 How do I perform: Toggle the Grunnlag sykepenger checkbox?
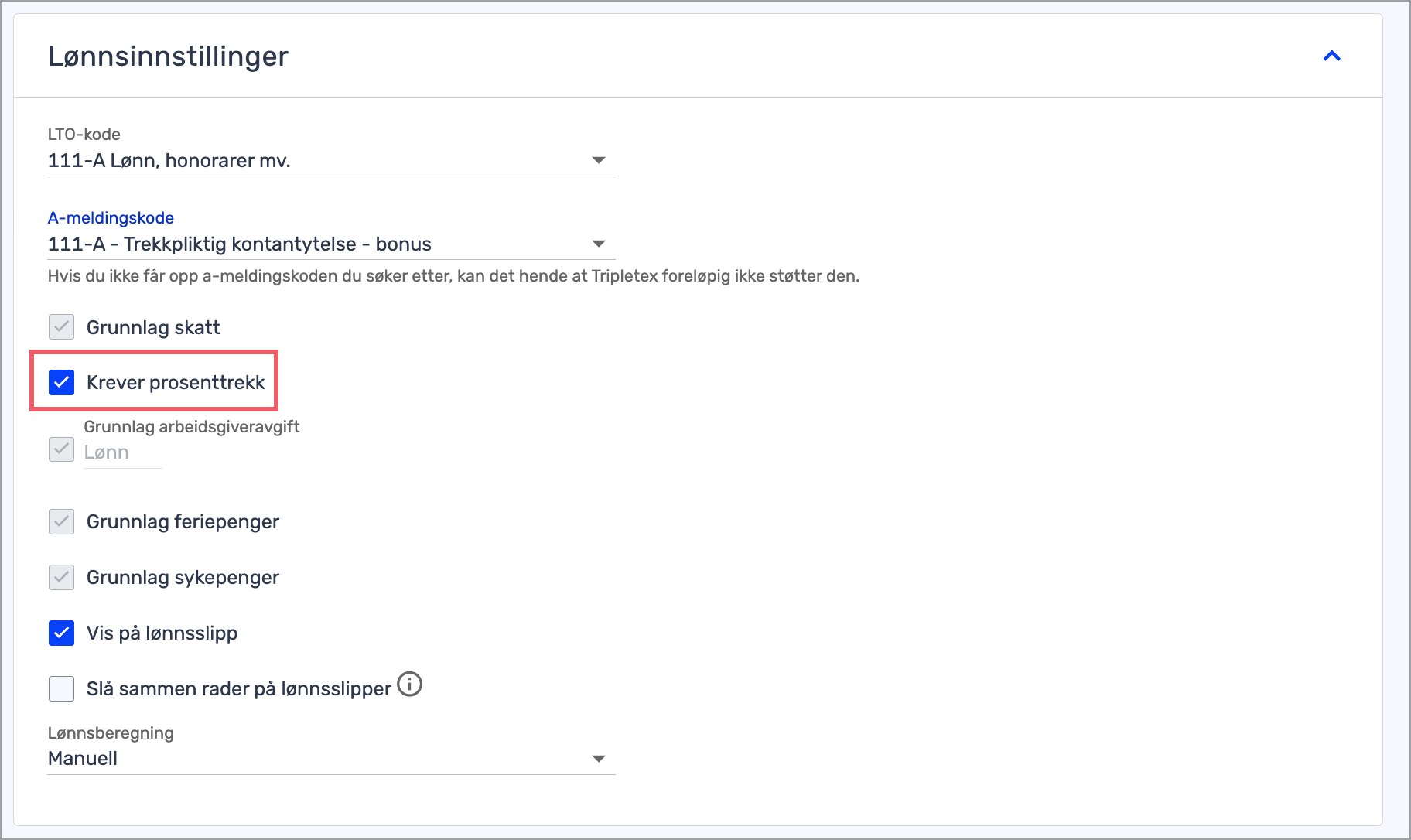(x=61, y=578)
